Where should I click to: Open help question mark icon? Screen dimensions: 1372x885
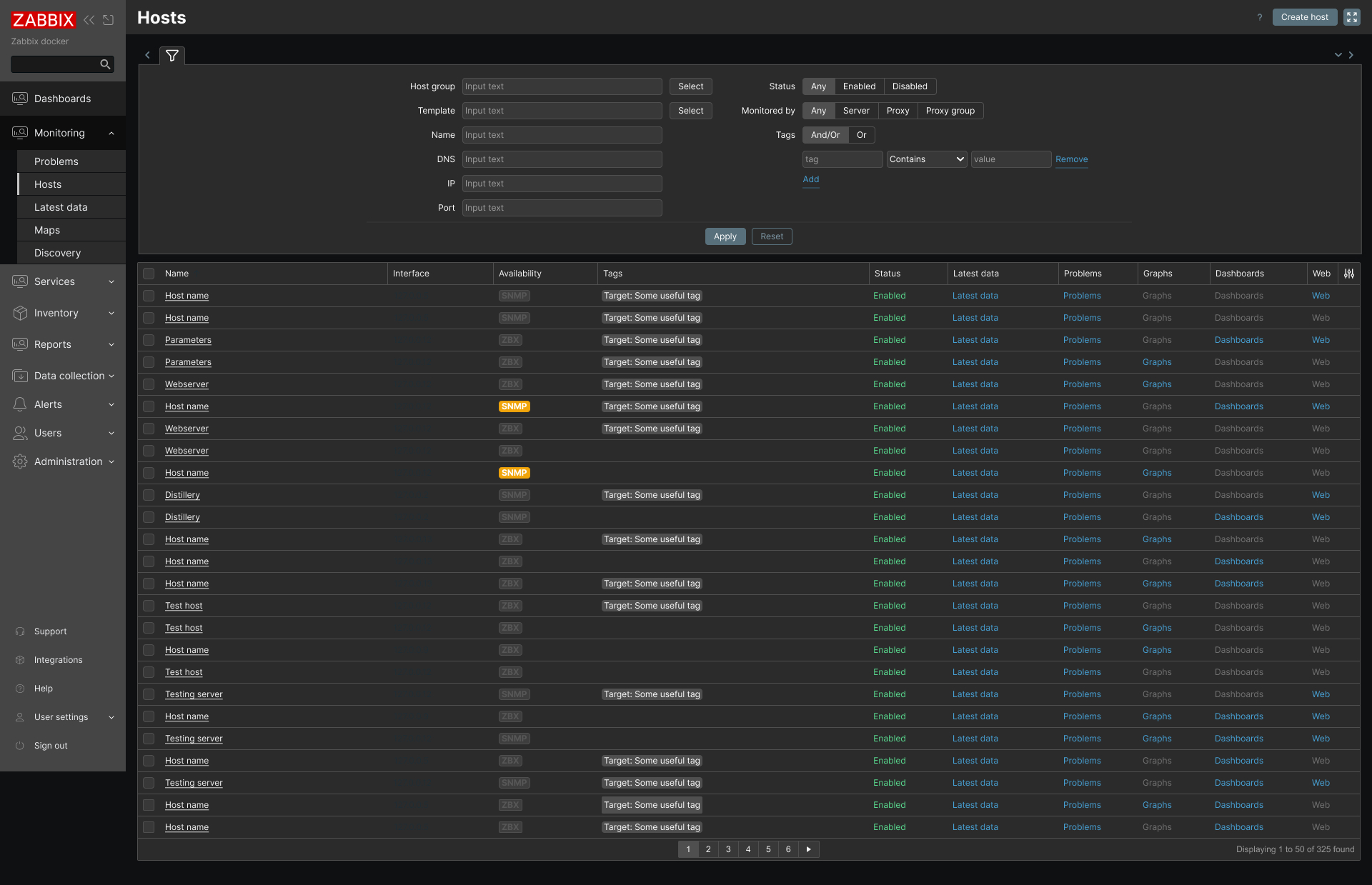tap(1260, 17)
